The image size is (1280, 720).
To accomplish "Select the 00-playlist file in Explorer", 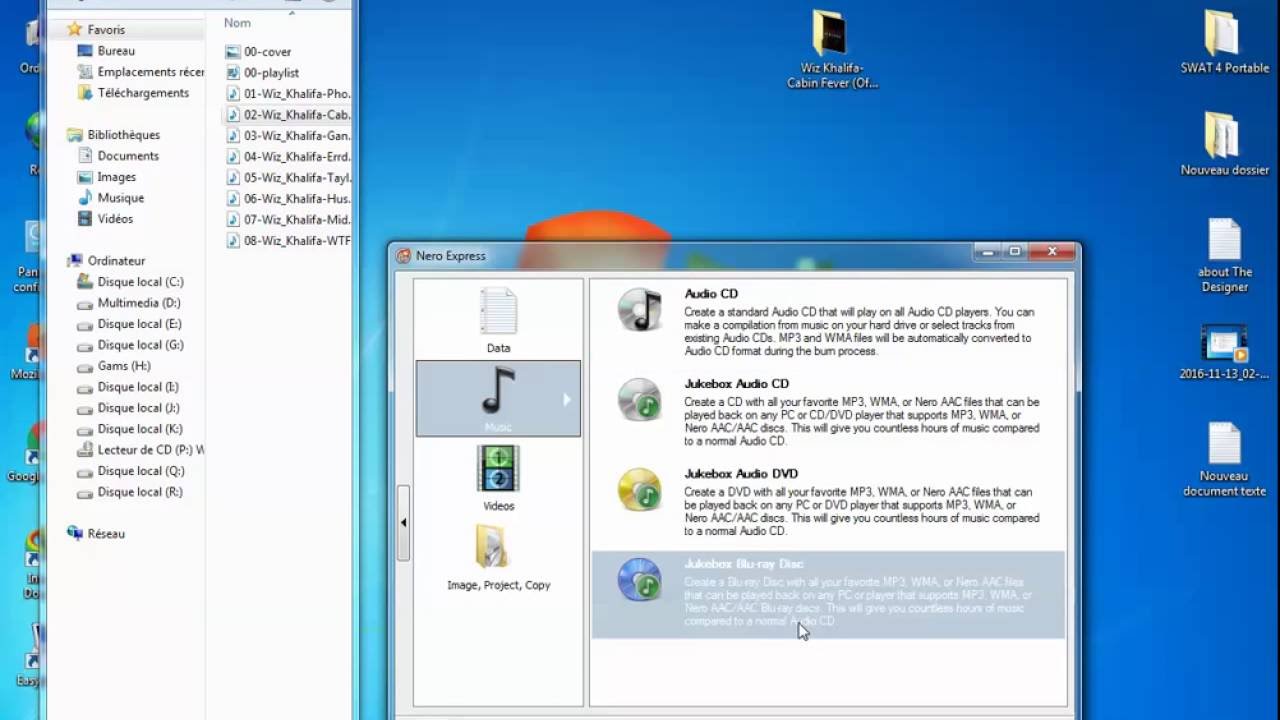I will (x=262, y=73).
